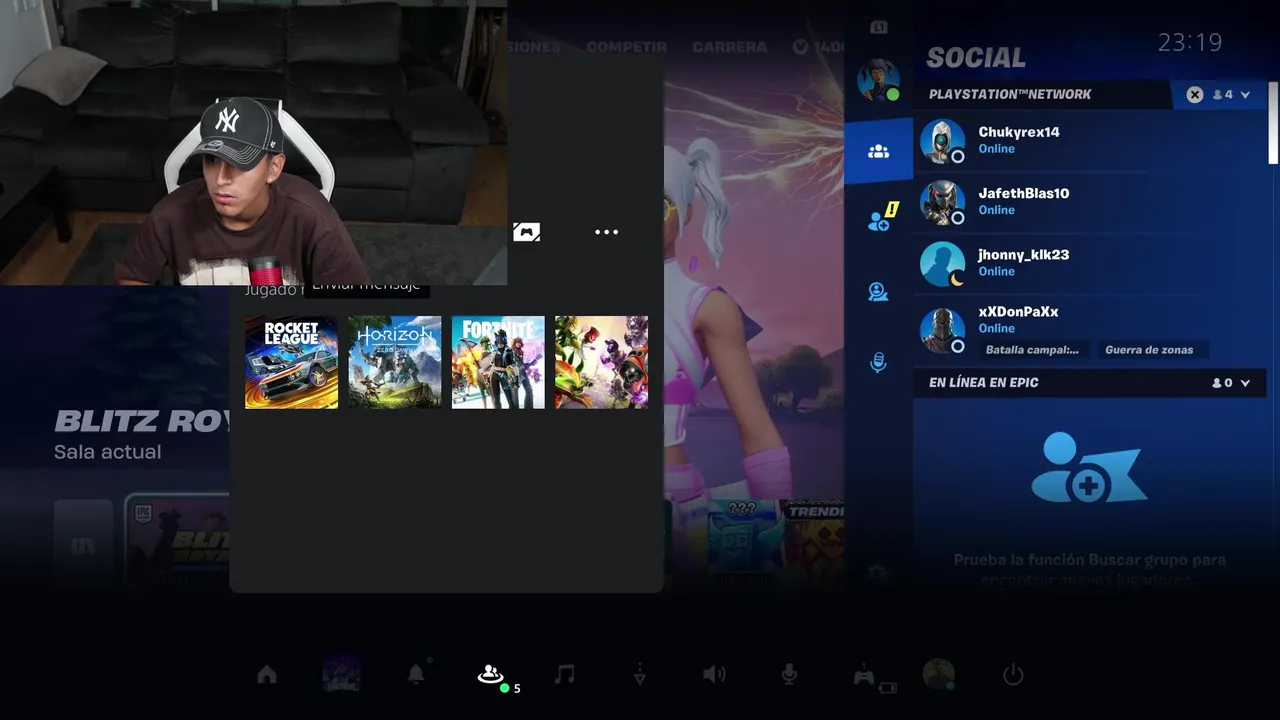Switch to the running Fortnite game tile
The width and height of the screenshot is (1280, 720).
tap(341, 675)
